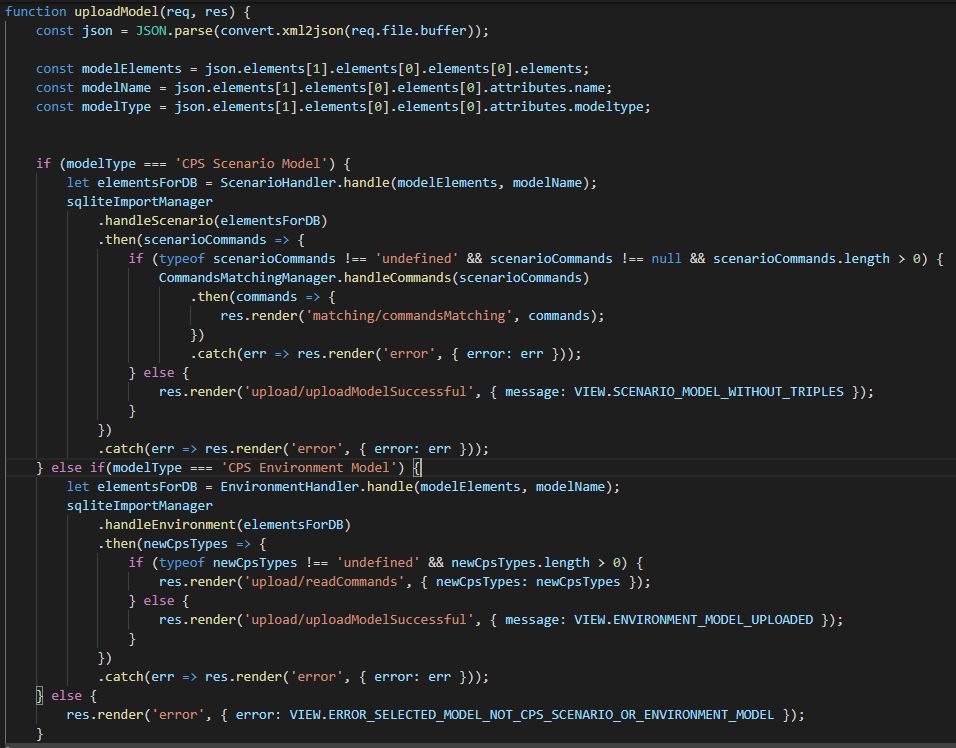Click the attributes.modeltype property access

(x=567, y=106)
